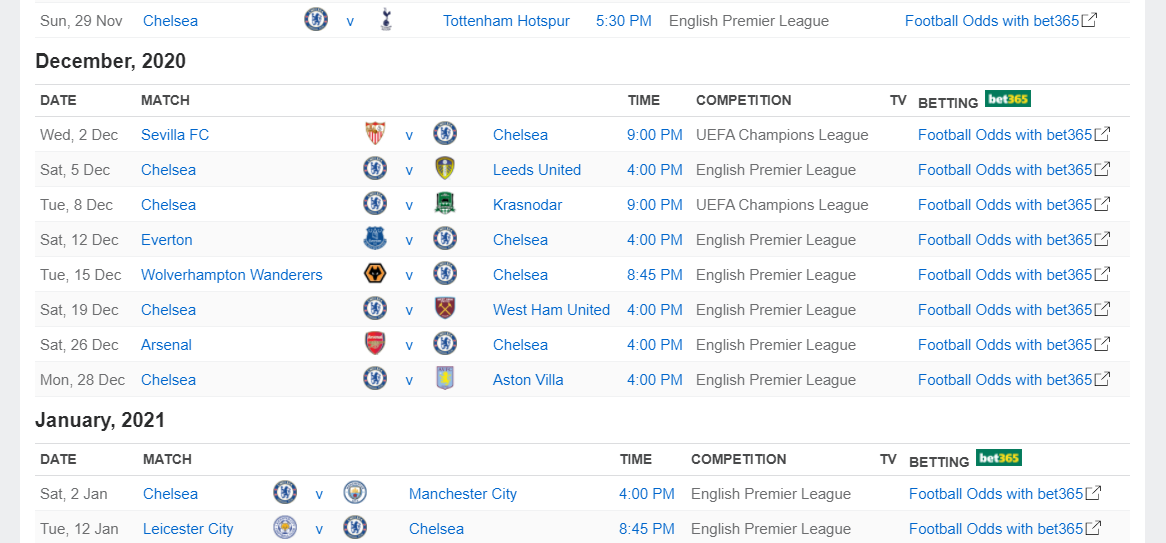
Task: Click the Manchester City club crest
Action: (355, 493)
